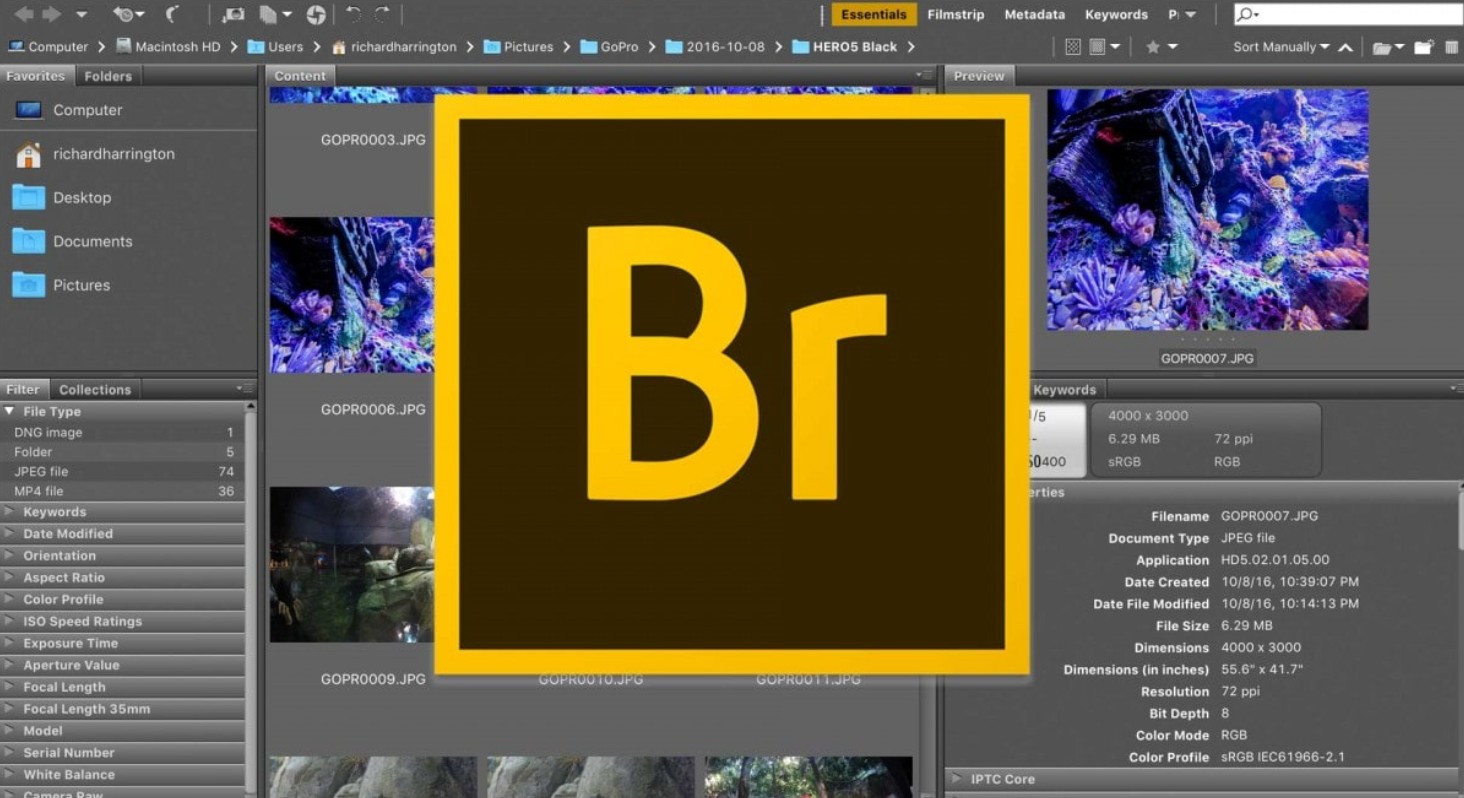Click the GOPR0003.JPG file name
The height and width of the screenshot is (798, 1464).
[x=373, y=140]
